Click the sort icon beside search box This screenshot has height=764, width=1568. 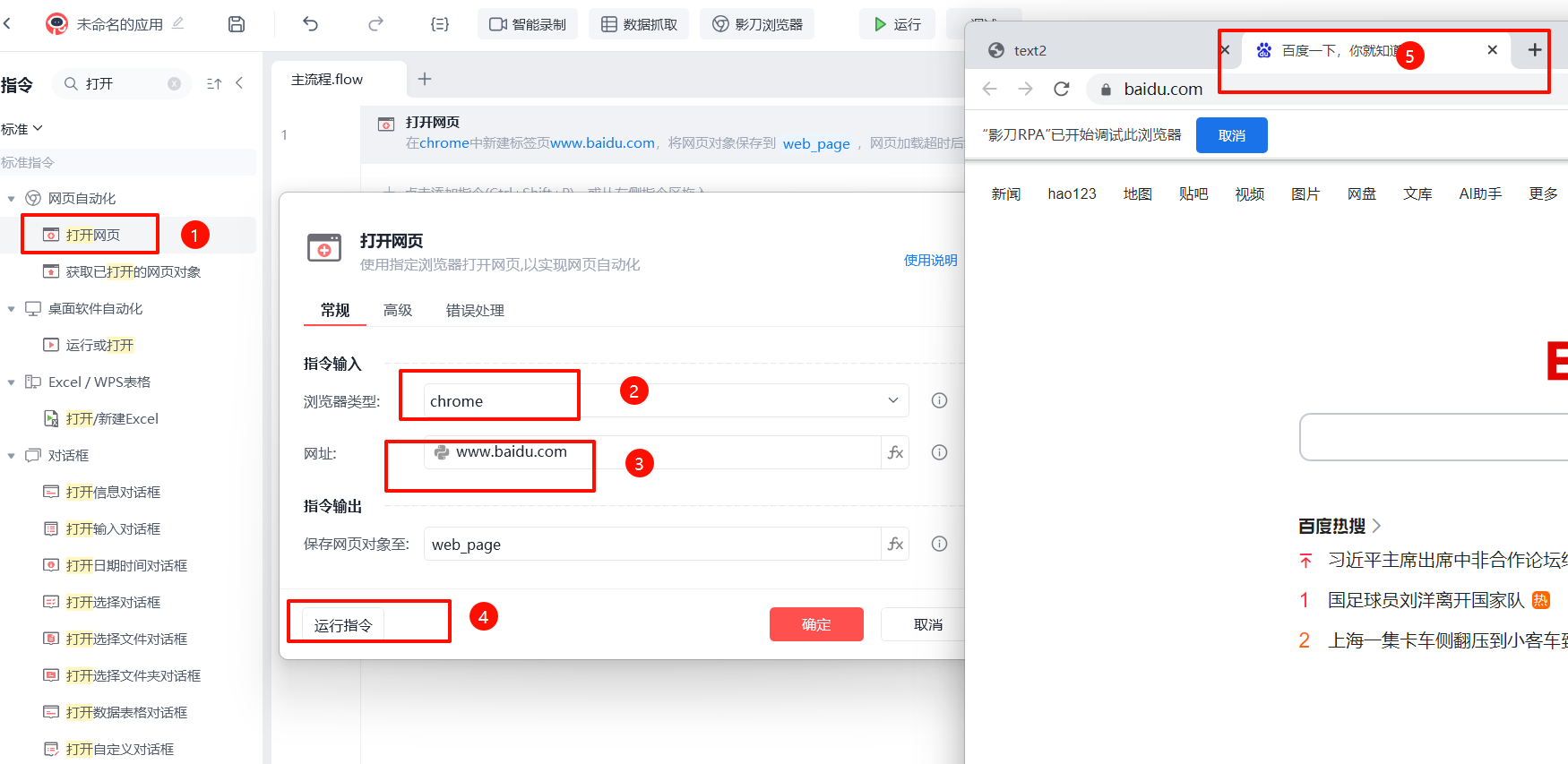[x=214, y=83]
